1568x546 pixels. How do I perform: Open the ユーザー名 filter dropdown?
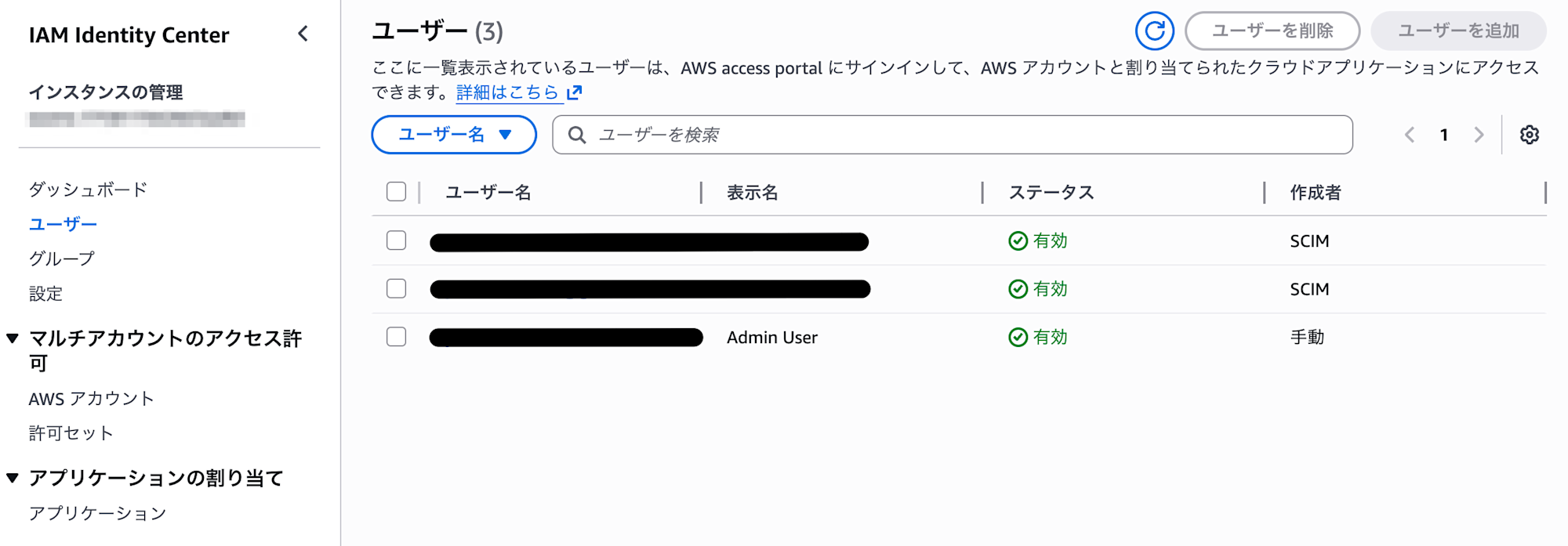[x=454, y=135]
